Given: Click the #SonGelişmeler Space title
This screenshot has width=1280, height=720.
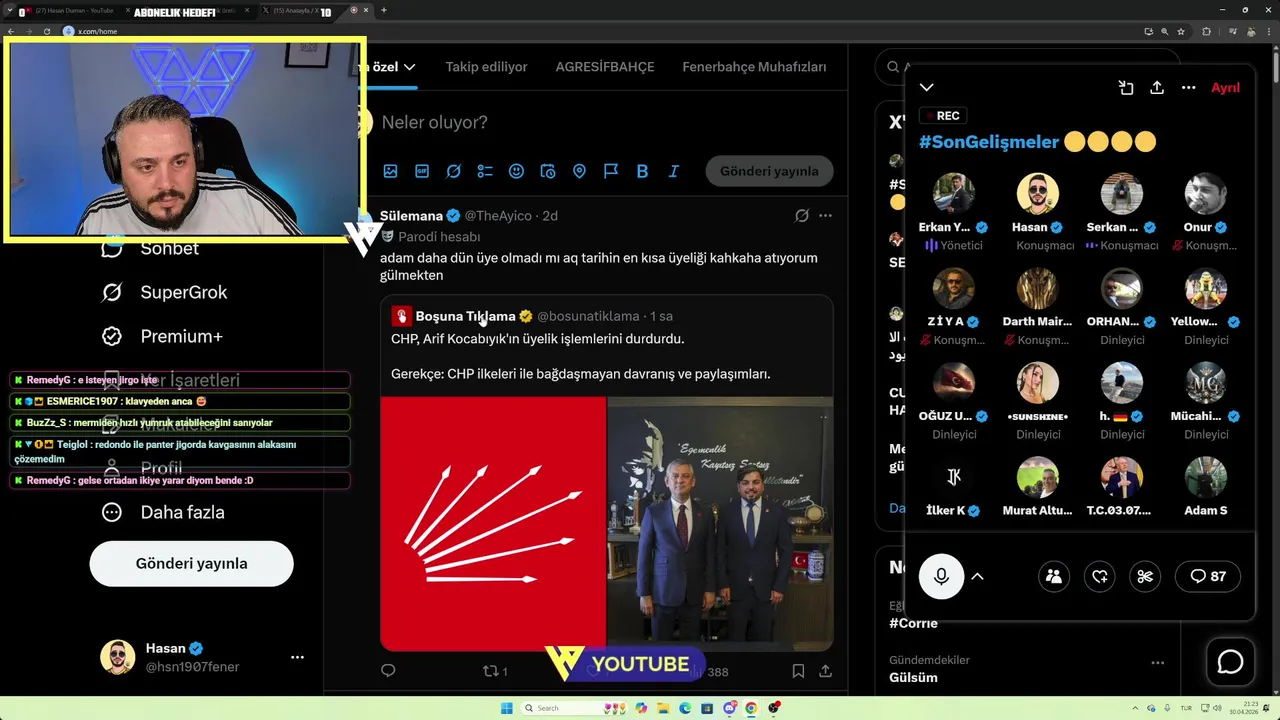Looking at the screenshot, I should 988,142.
